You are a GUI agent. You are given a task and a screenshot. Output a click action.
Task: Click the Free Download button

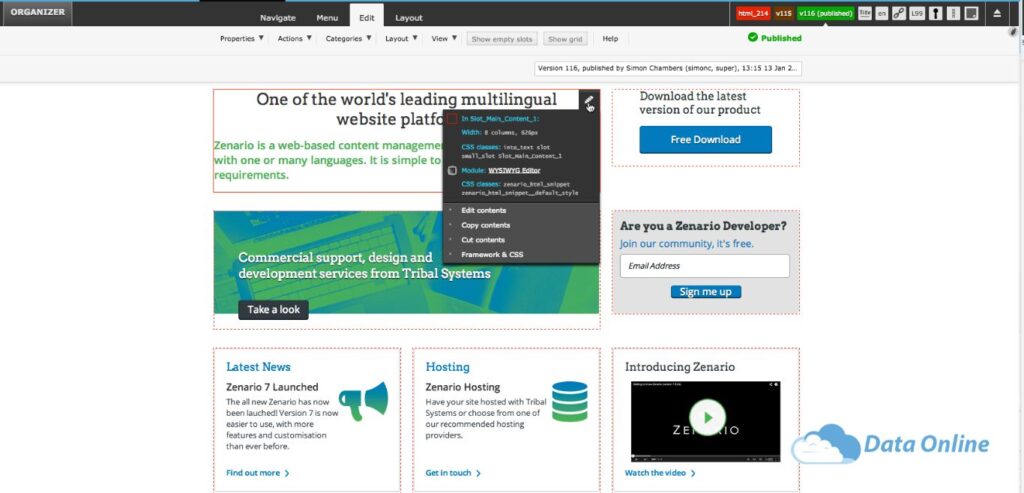(x=705, y=140)
